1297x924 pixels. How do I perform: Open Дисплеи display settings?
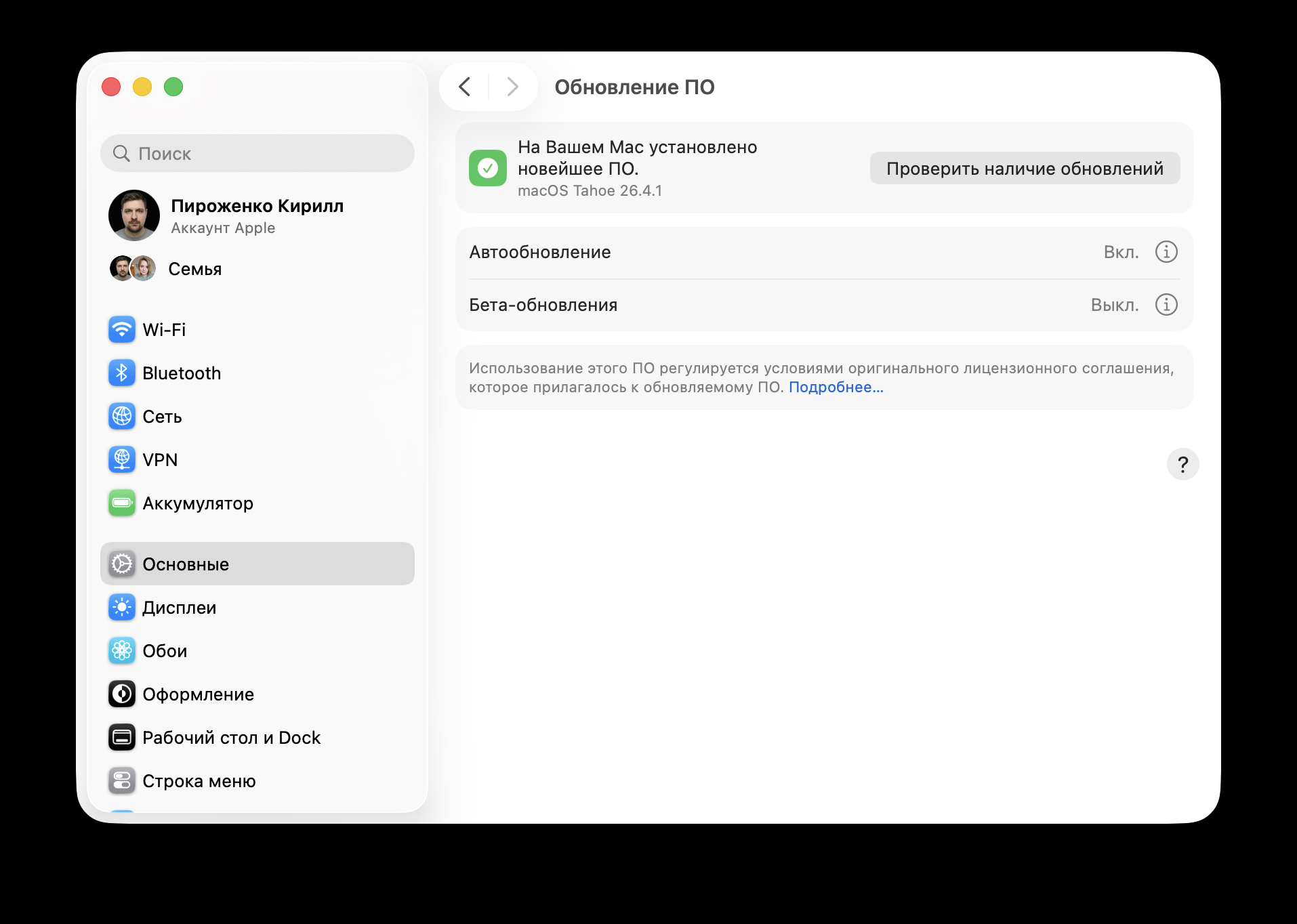click(x=178, y=607)
